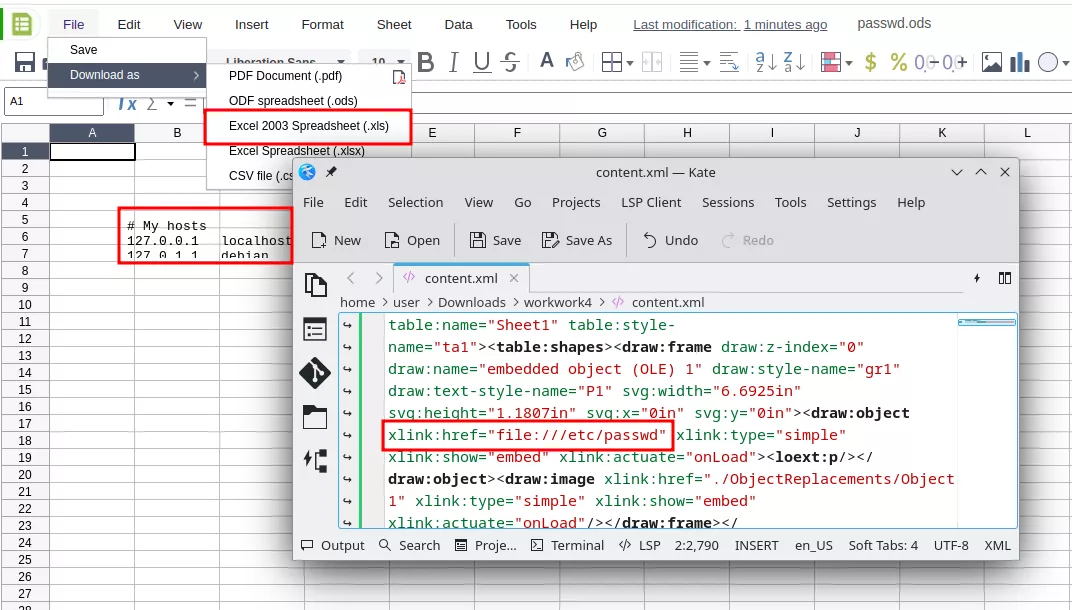The image size is (1072, 610).
Task: Open Kate's Git sidebar panel icon
Action: [315, 373]
